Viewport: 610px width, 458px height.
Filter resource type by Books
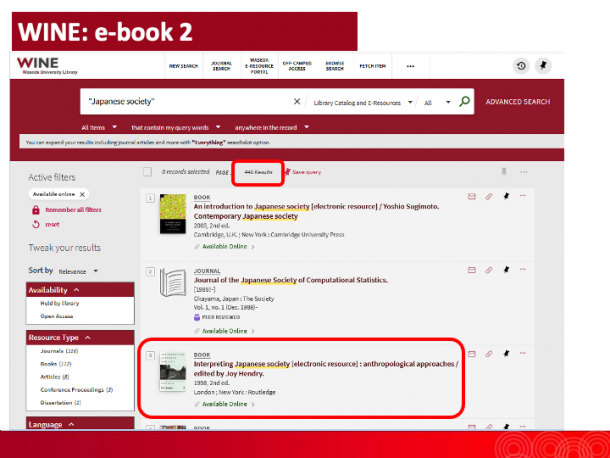(x=56, y=364)
